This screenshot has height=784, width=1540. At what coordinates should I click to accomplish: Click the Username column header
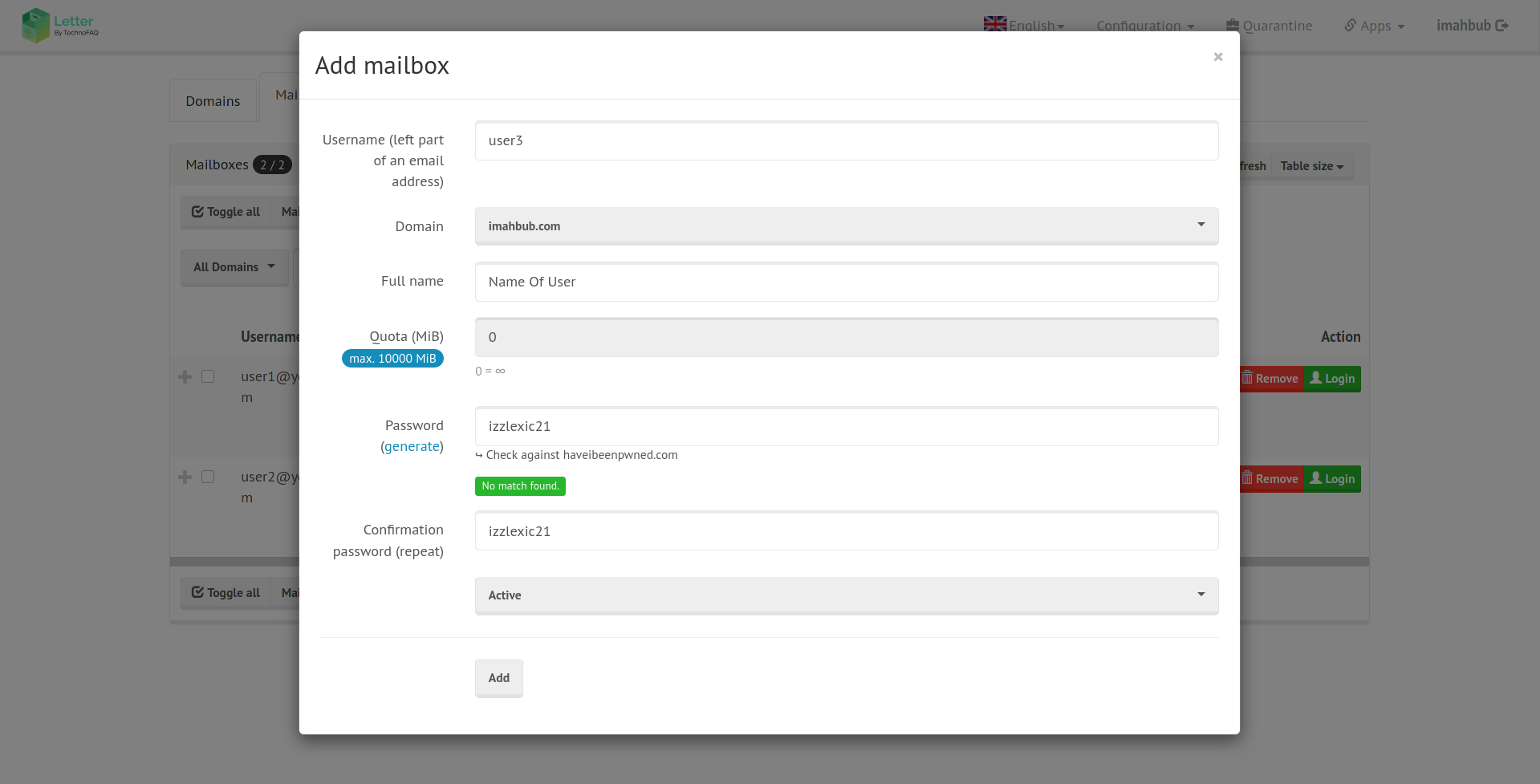coord(270,337)
